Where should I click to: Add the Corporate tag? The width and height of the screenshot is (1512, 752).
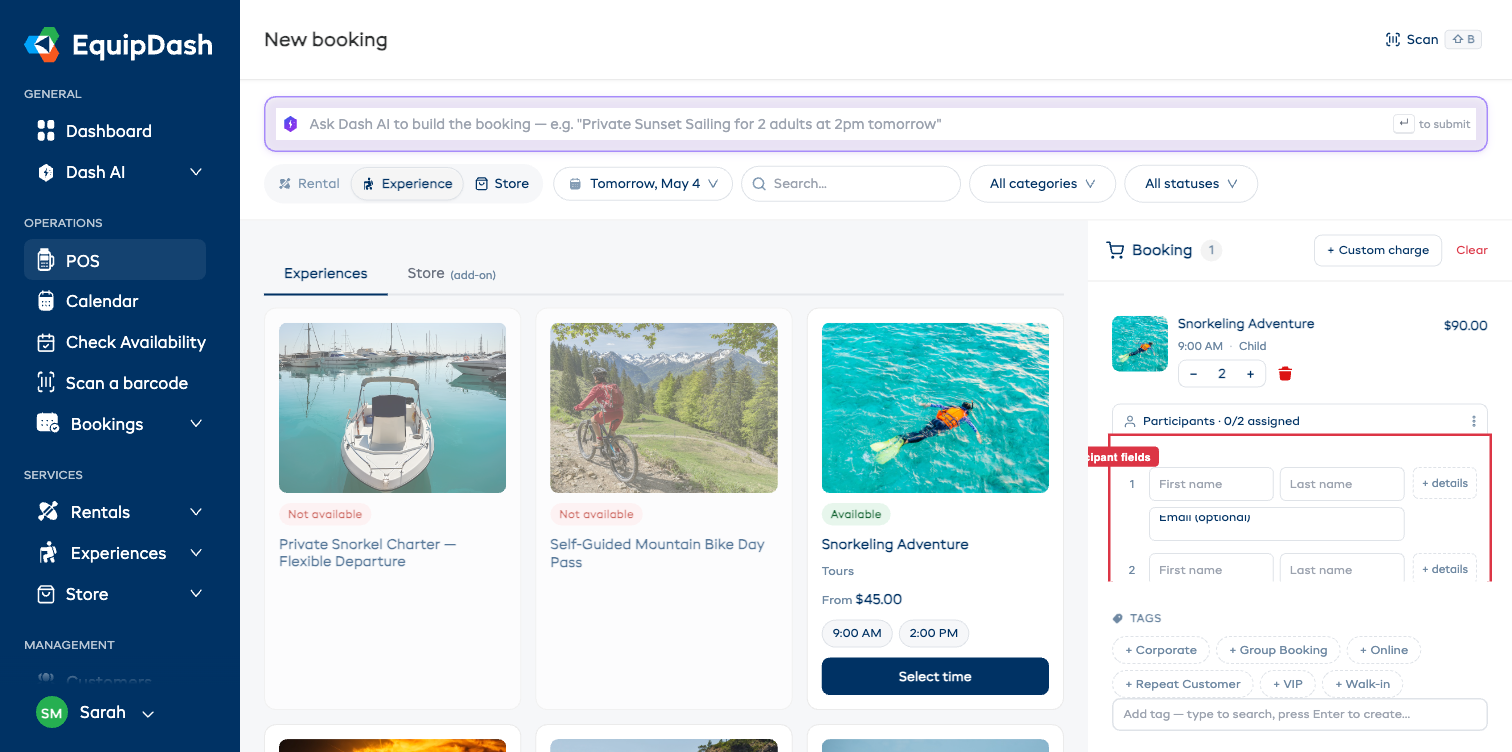(x=1161, y=650)
